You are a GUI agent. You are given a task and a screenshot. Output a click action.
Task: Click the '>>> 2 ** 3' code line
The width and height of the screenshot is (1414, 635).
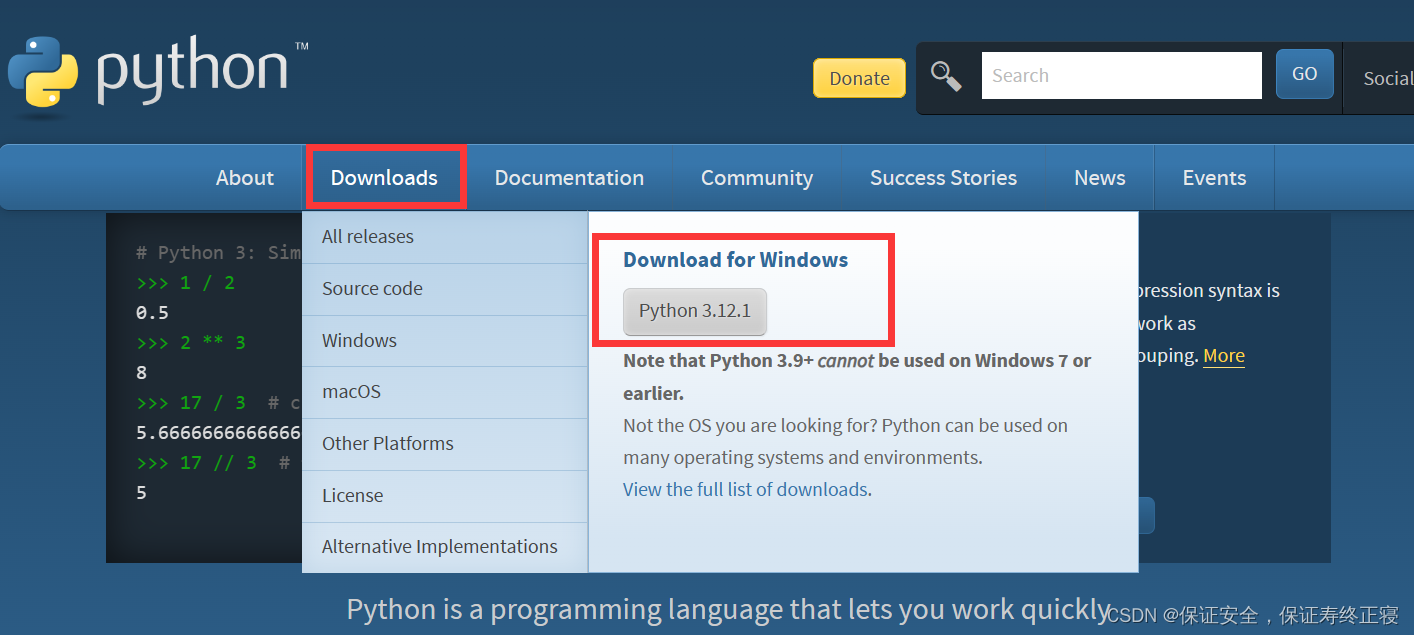tap(190, 343)
